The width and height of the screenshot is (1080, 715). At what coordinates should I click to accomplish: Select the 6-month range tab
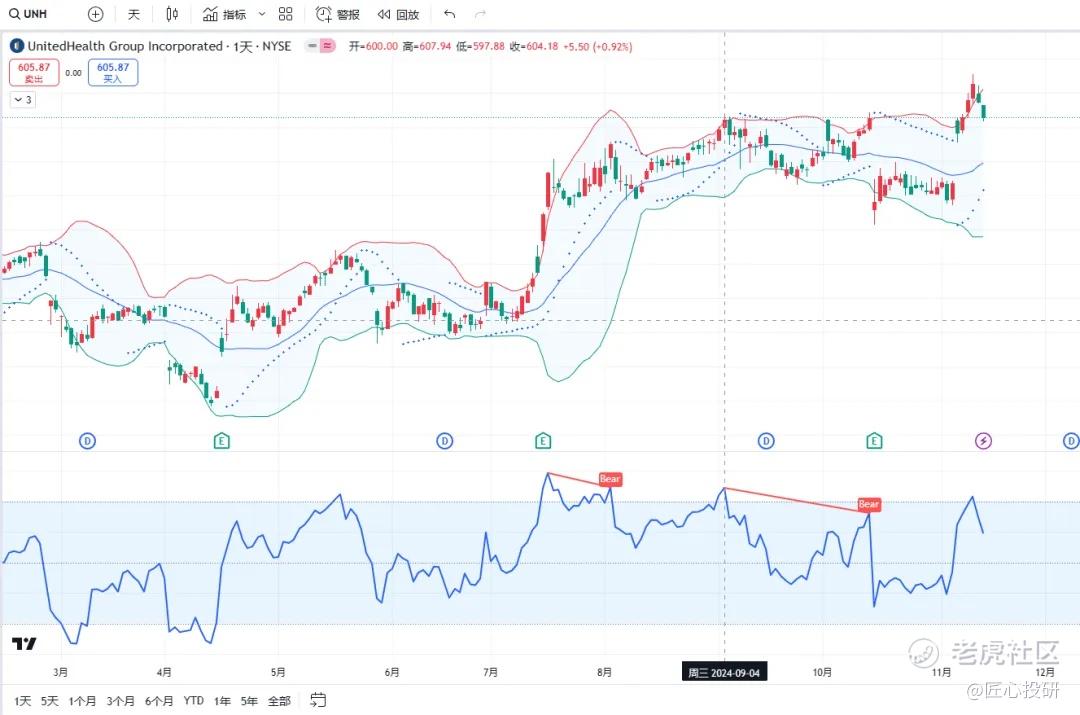[x=159, y=701]
